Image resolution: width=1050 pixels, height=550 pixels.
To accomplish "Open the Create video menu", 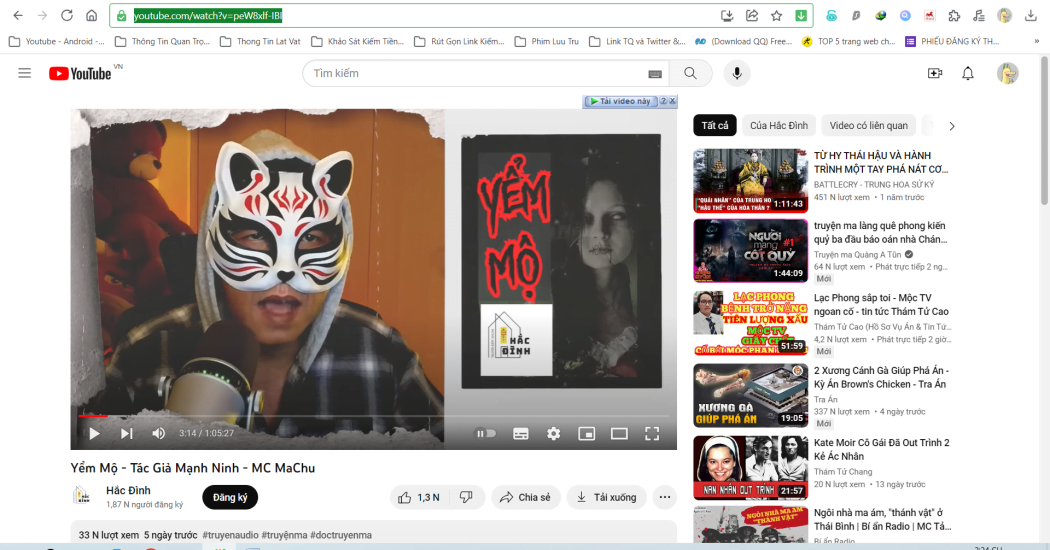I will 935,73.
